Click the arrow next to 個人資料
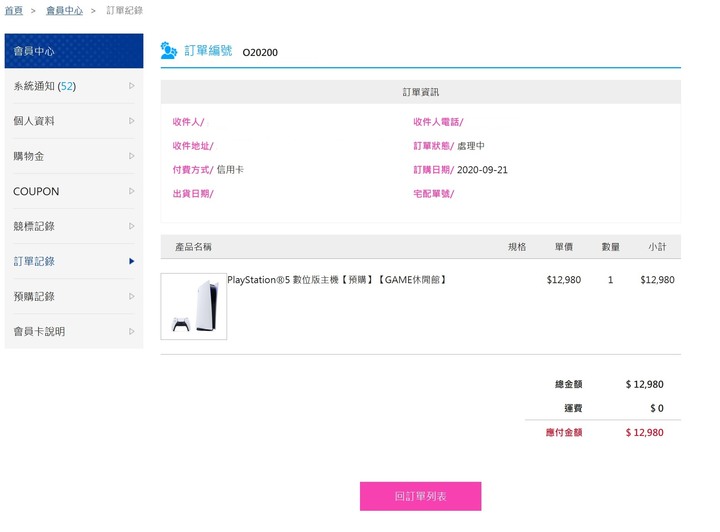 pyautogui.click(x=132, y=121)
